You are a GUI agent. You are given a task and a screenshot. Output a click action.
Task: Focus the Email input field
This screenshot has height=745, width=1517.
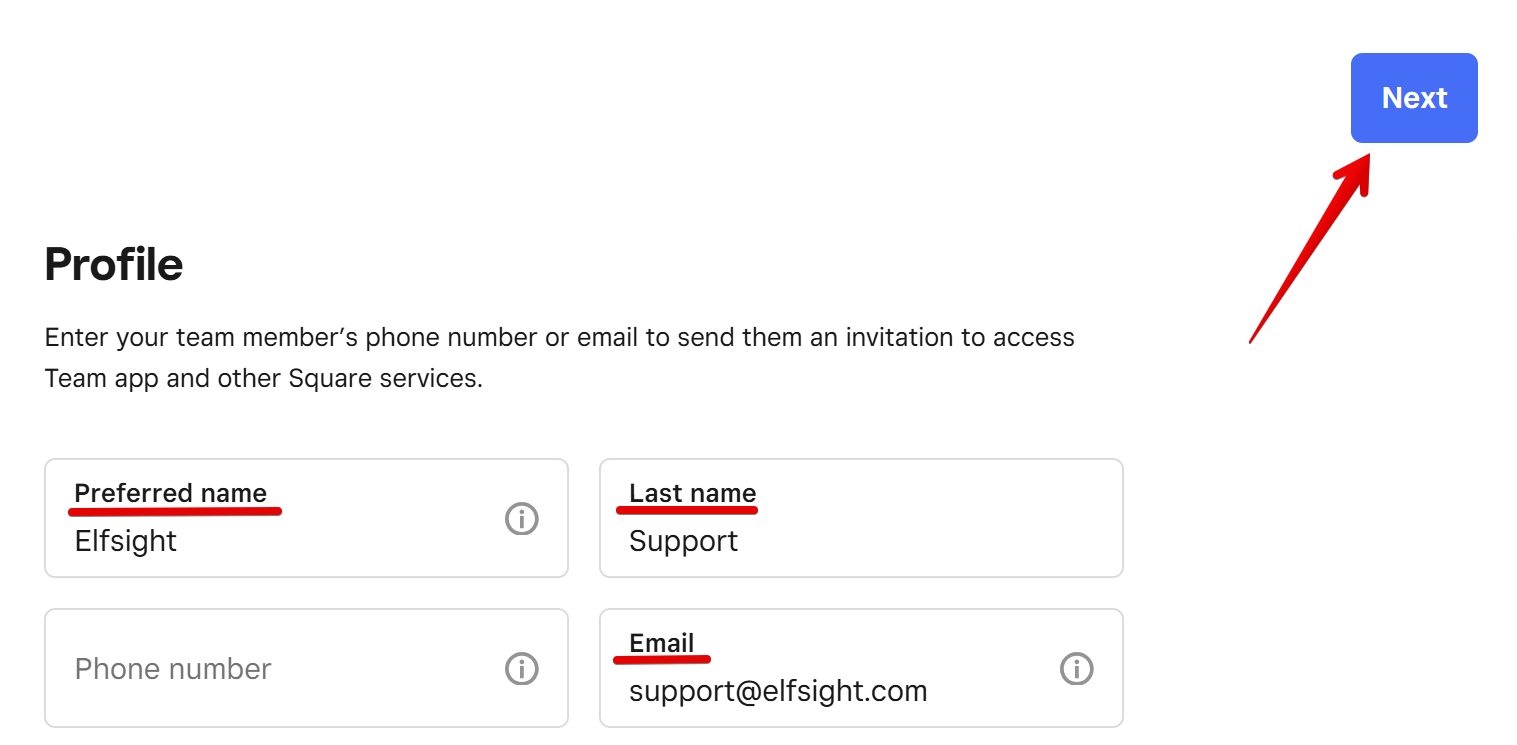(x=861, y=668)
